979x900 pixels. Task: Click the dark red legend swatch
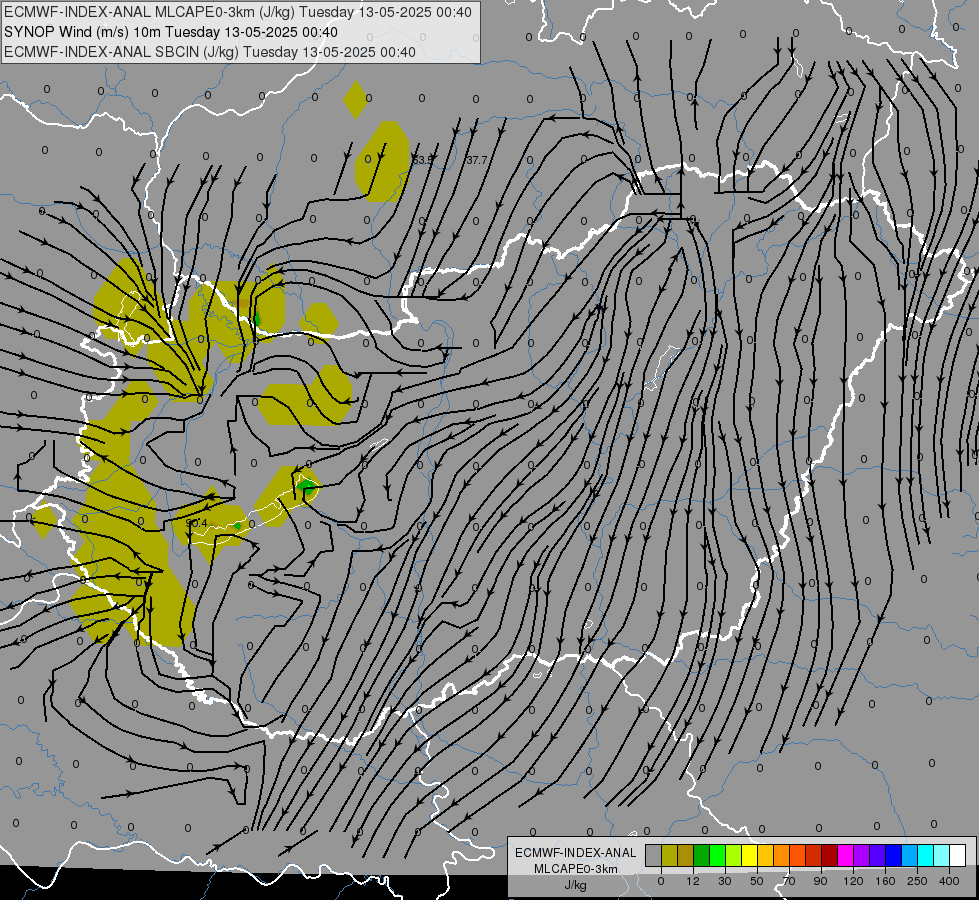coord(830,855)
